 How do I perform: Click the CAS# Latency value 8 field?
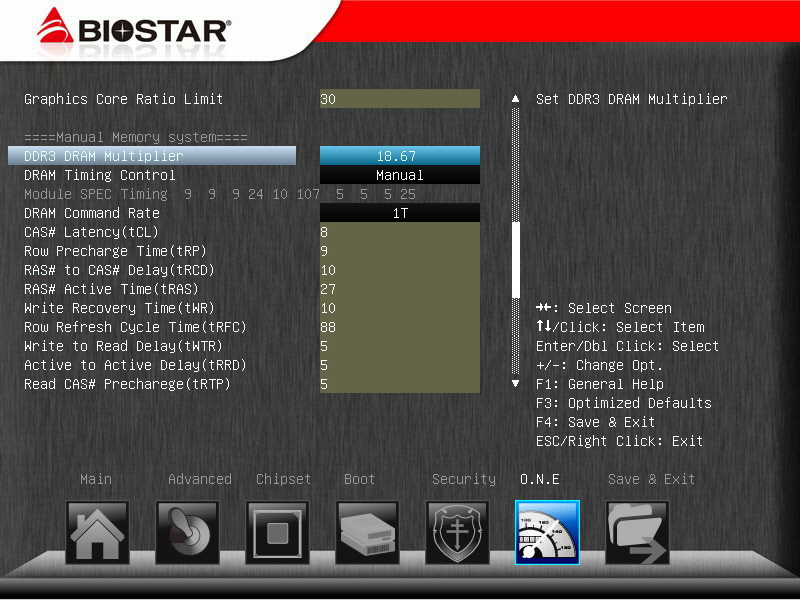coord(399,232)
